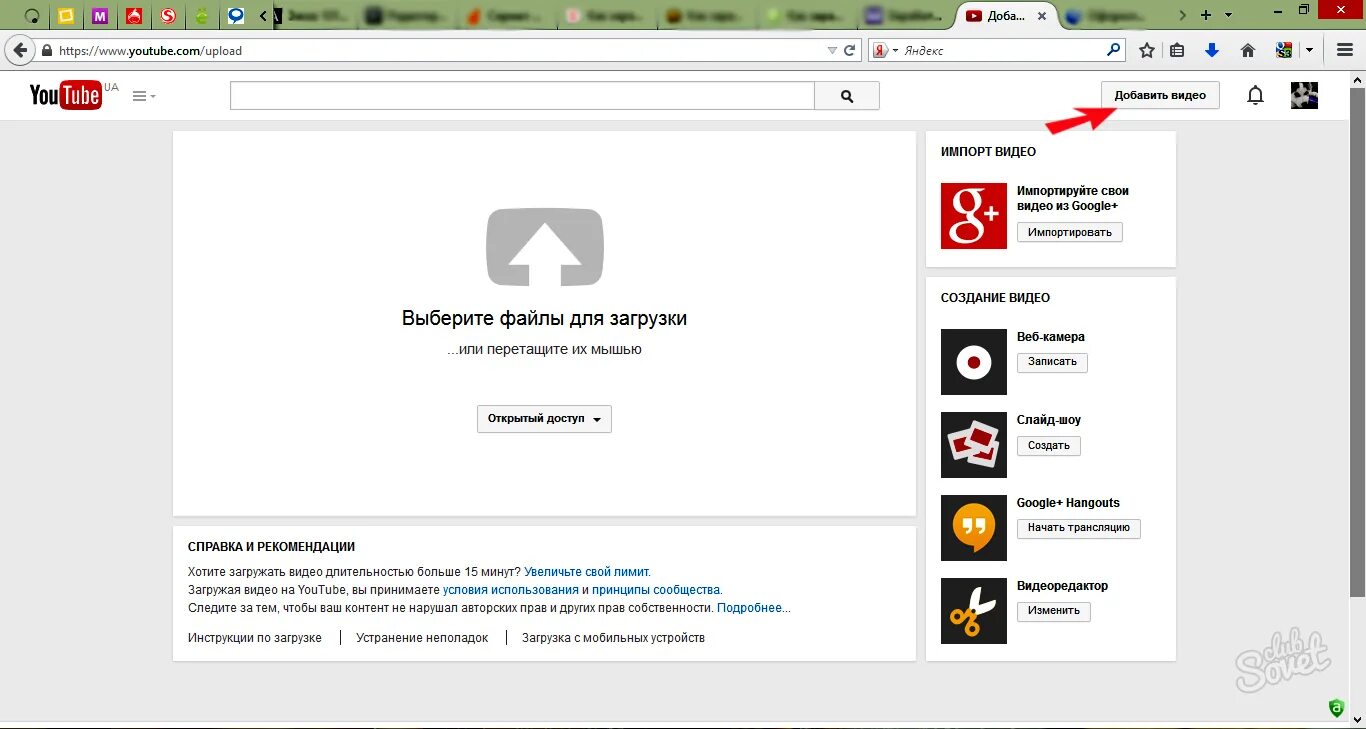Viewport: 1366px width, 729px height.
Task: Click the browser search magnifier icon
Action: point(1114,50)
